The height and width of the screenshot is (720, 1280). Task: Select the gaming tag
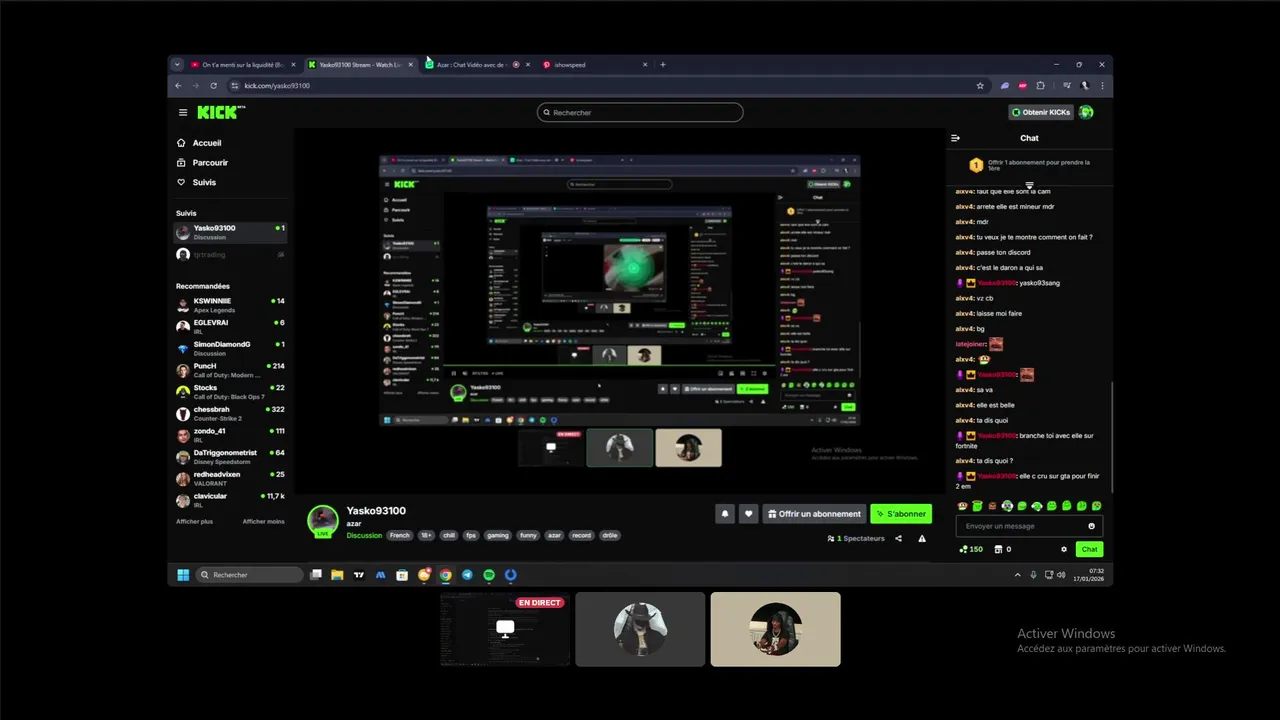pos(498,535)
